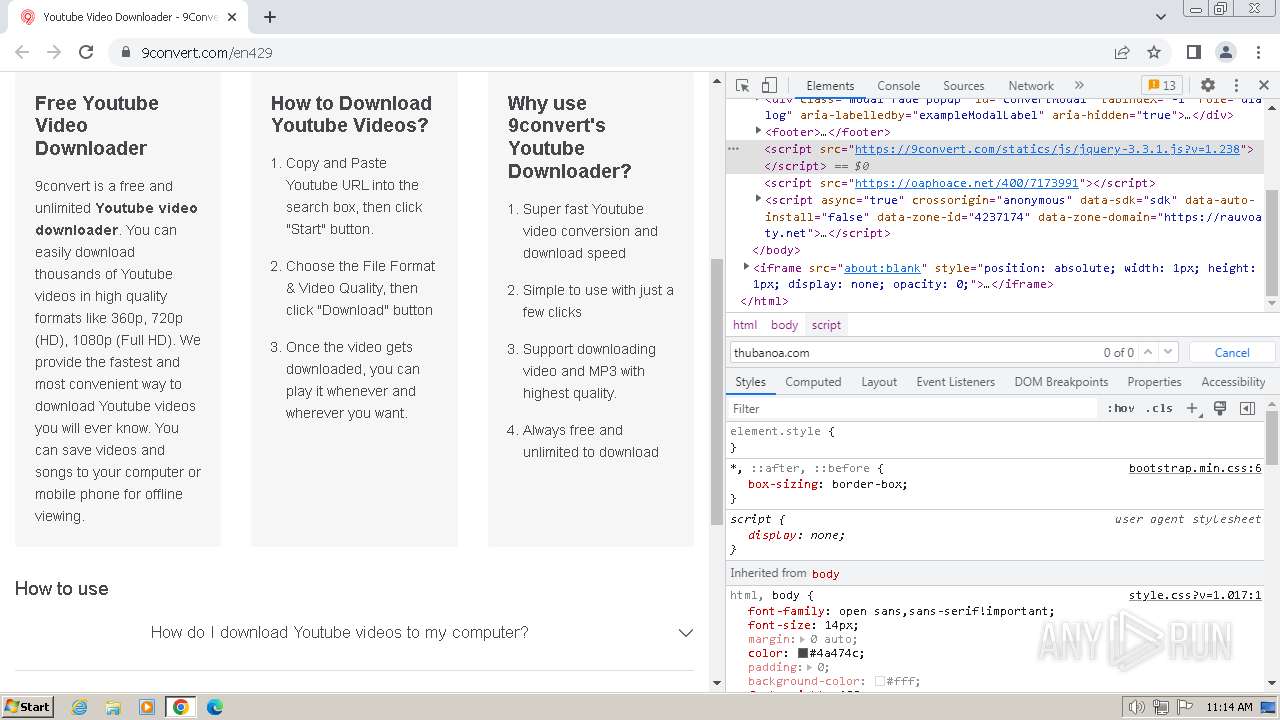Click the site lock icon in the address bar
Image resolution: width=1280 pixels, height=720 pixels.
click(126, 52)
